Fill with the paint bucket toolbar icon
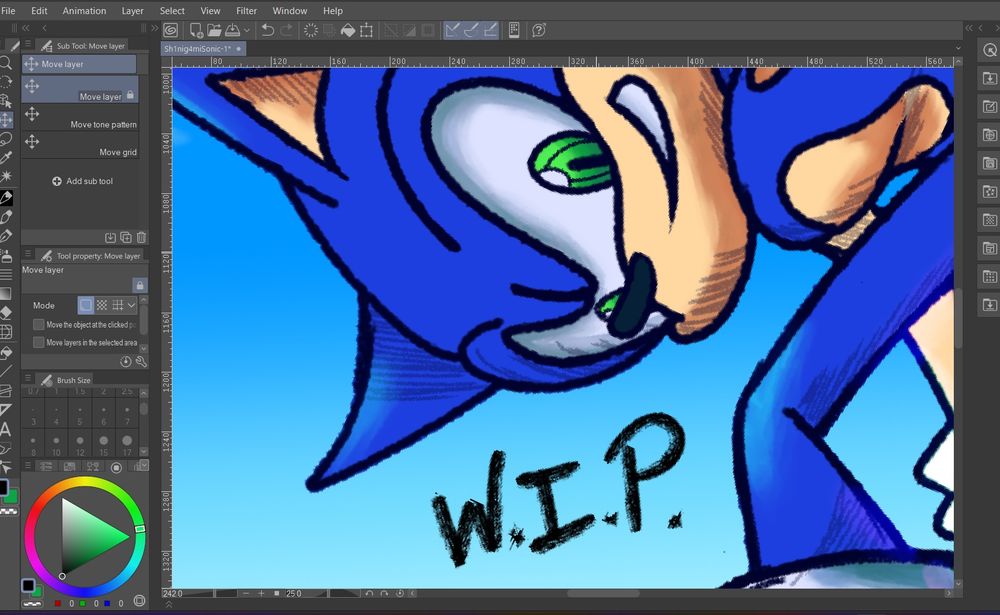1000x615 pixels. click(x=348, y=30)
